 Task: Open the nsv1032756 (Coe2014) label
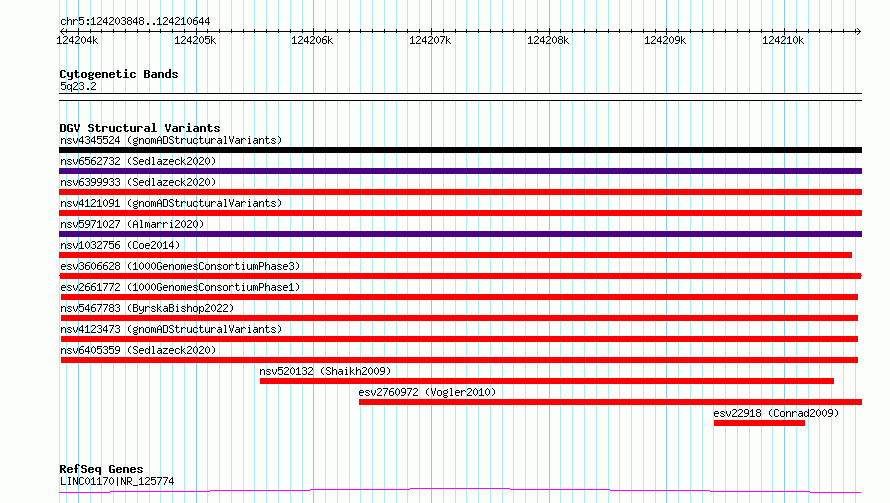point(120,245)
